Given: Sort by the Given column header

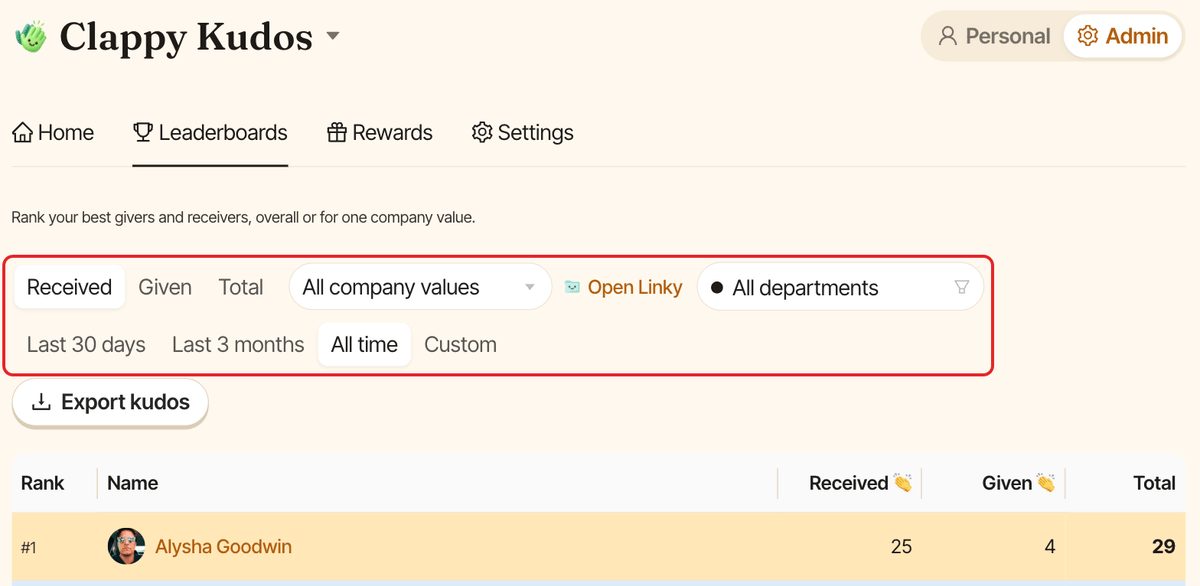Looking at the screenshot, I should click(1018, 483).
